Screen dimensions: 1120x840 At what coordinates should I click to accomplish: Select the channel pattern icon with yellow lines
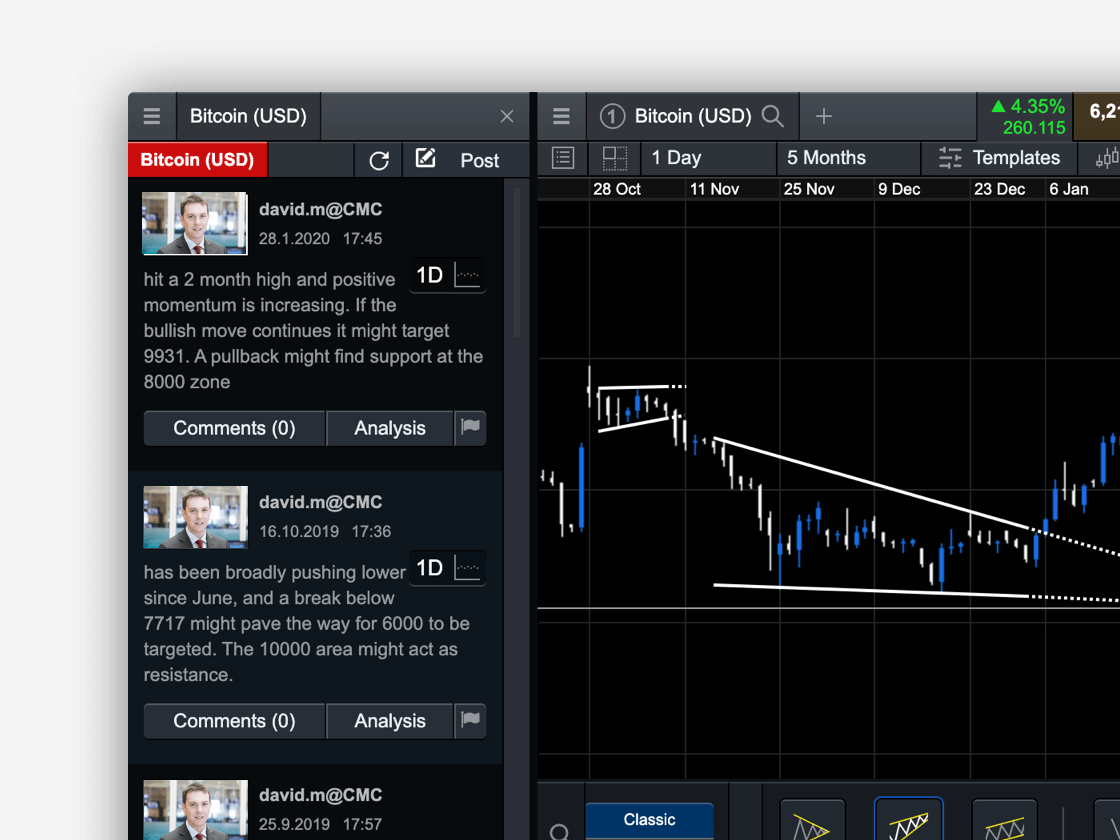click(1004, 821)
